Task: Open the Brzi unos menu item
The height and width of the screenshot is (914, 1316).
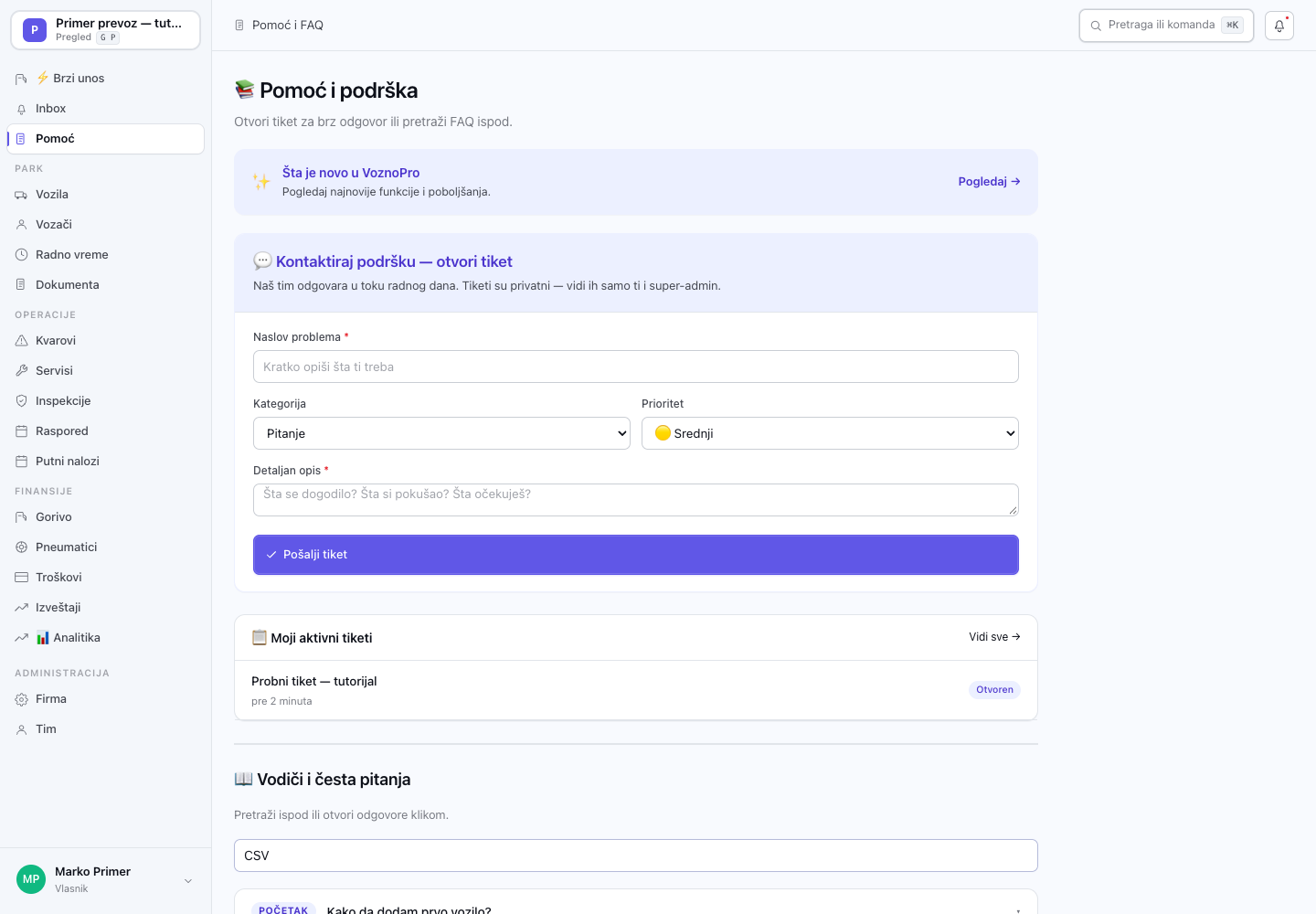Action: coord(105,79)
